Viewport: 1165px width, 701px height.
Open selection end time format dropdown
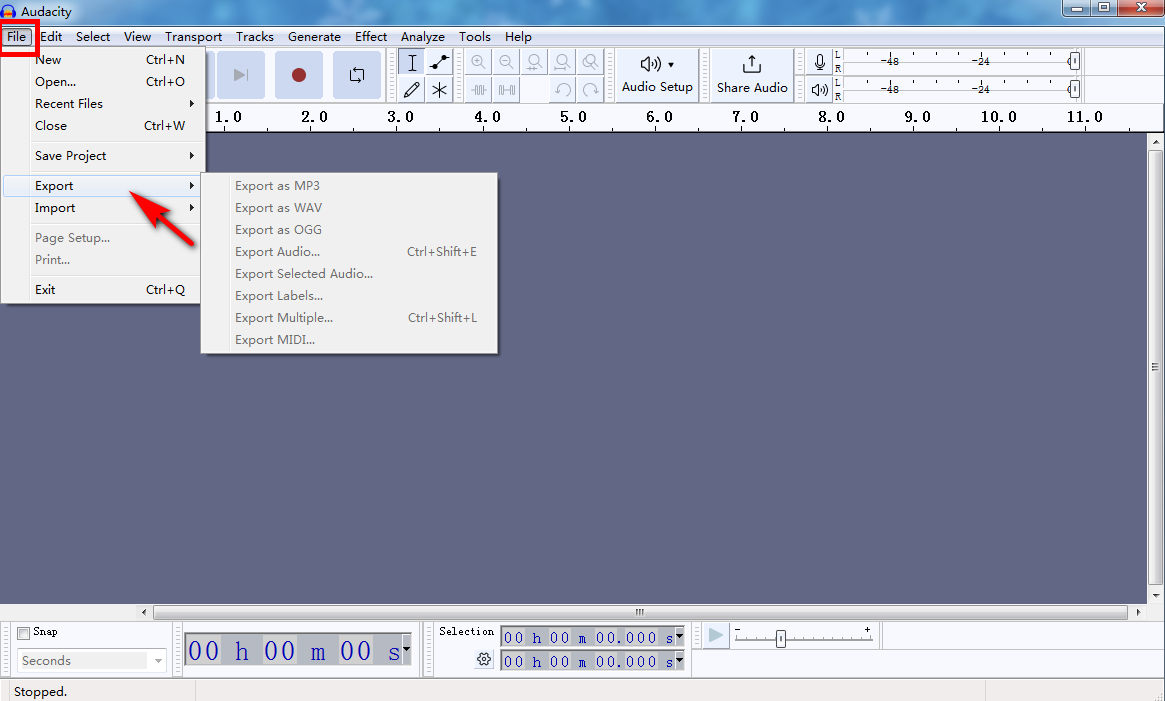pos(679,660)
